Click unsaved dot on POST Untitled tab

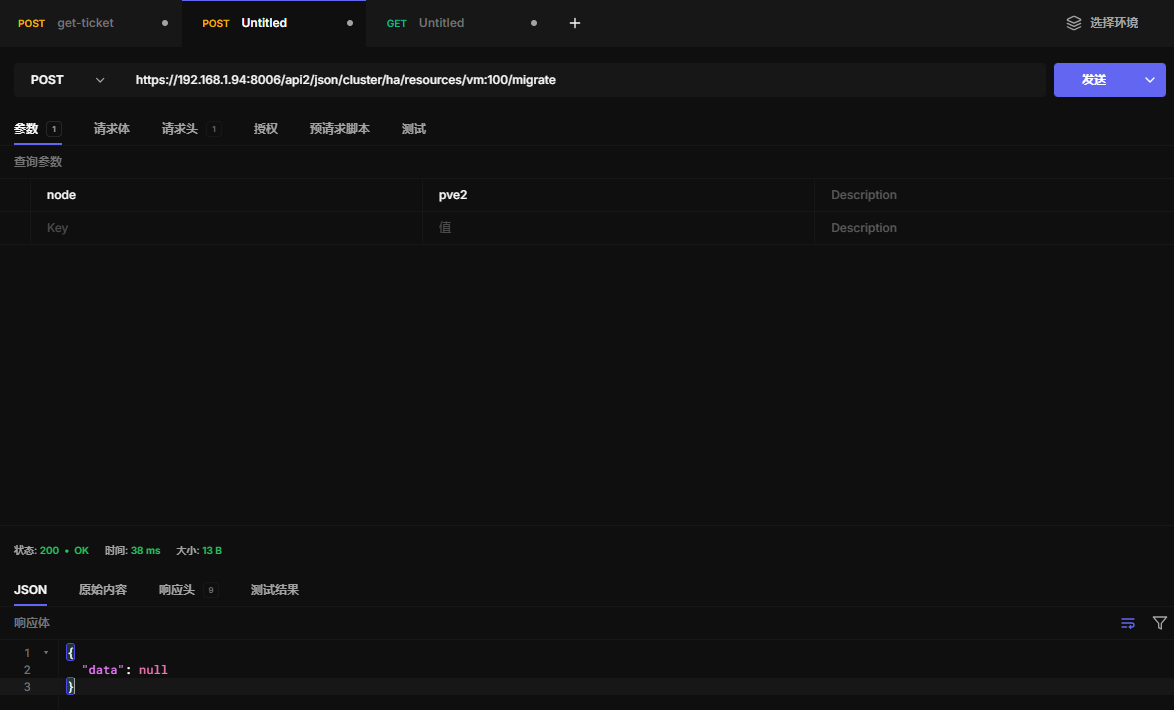click(349, 23)
